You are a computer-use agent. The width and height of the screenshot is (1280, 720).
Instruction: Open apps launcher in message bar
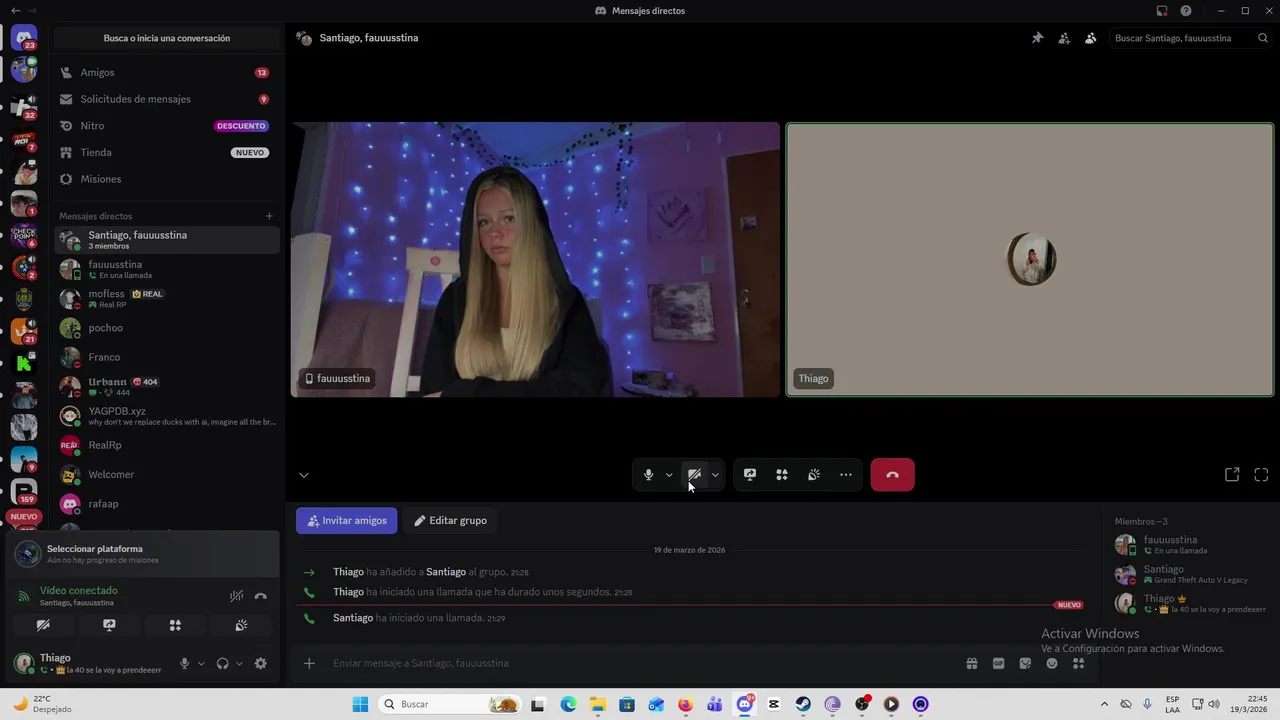(1078, 663)
